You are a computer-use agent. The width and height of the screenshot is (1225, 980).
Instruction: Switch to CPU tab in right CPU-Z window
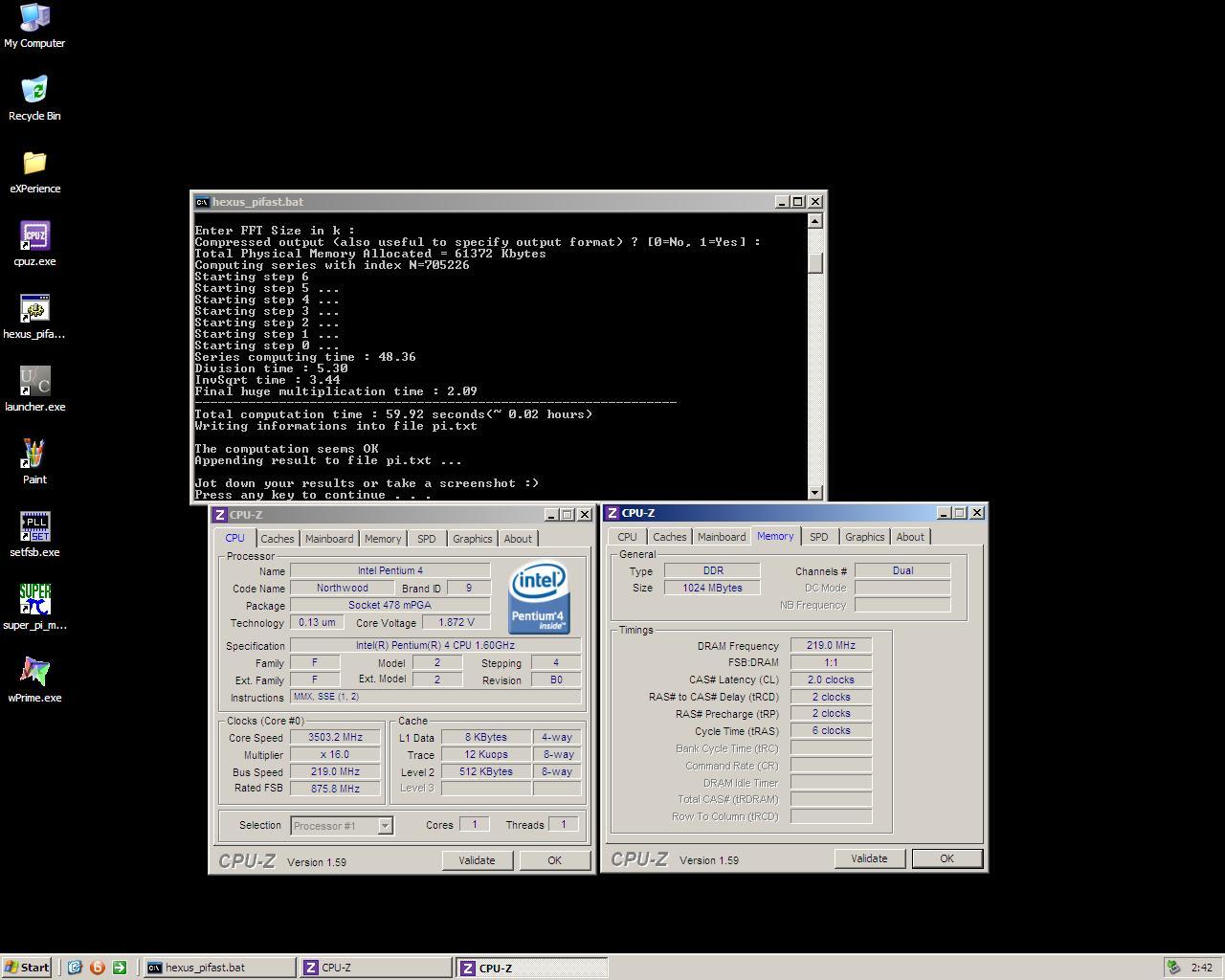pos(628,537)
